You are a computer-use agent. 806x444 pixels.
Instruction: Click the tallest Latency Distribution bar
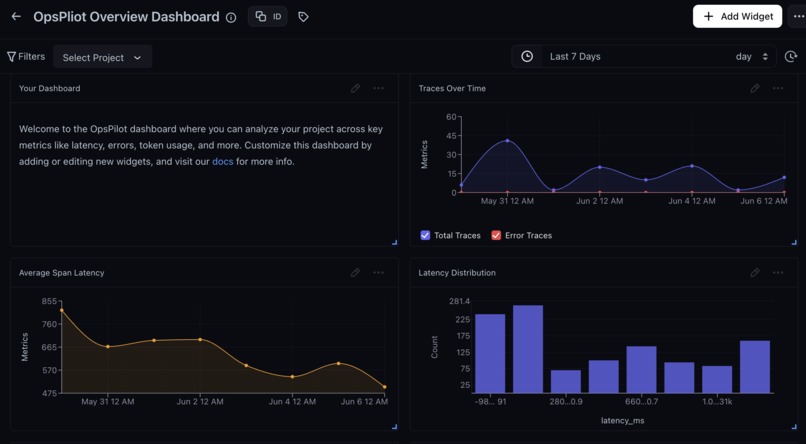coord(528,349)
